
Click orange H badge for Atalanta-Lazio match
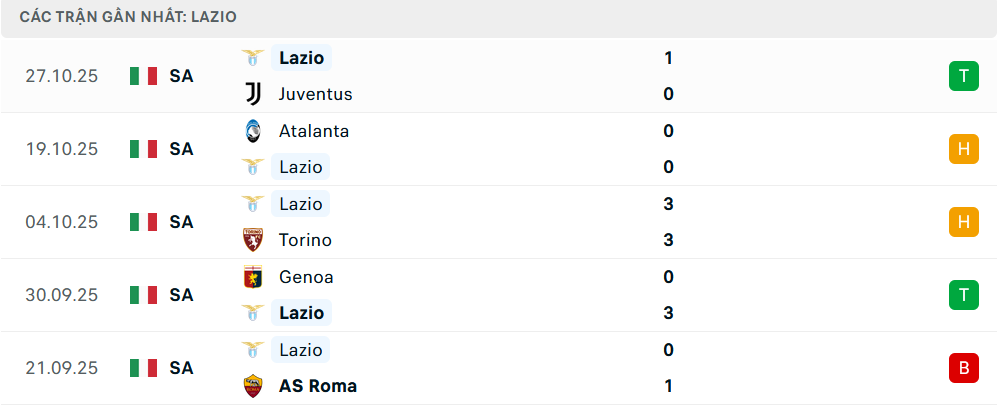click(x=963, y=149)
